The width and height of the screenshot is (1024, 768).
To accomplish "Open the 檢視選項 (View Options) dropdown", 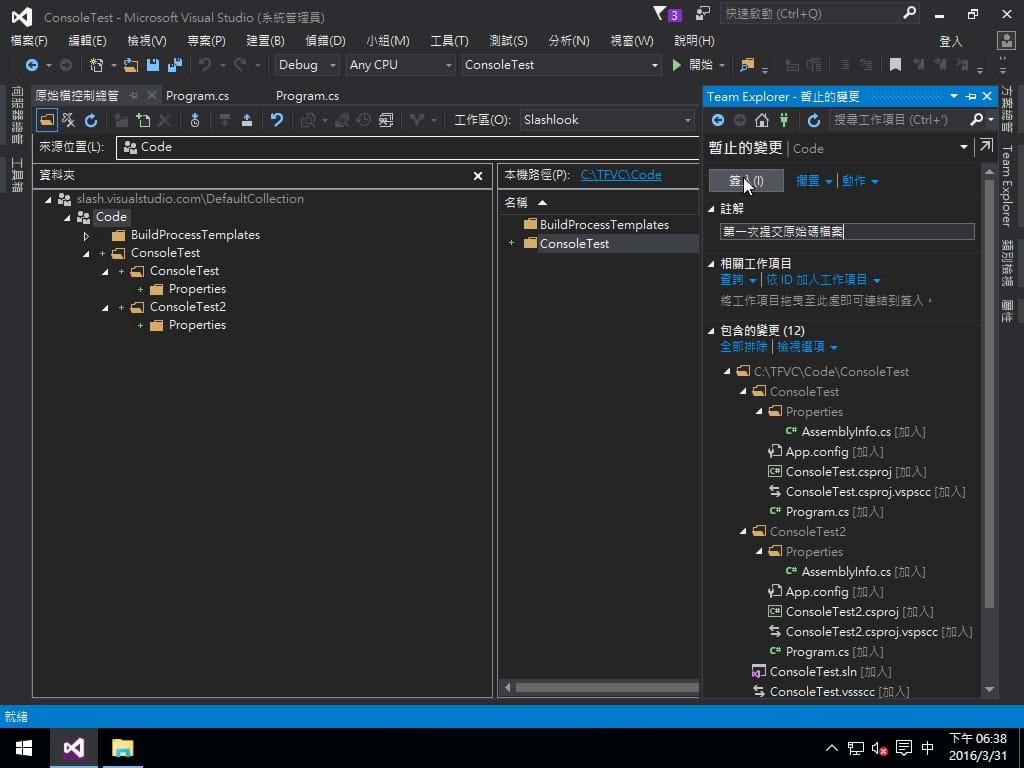I will (x=807, y=347).
